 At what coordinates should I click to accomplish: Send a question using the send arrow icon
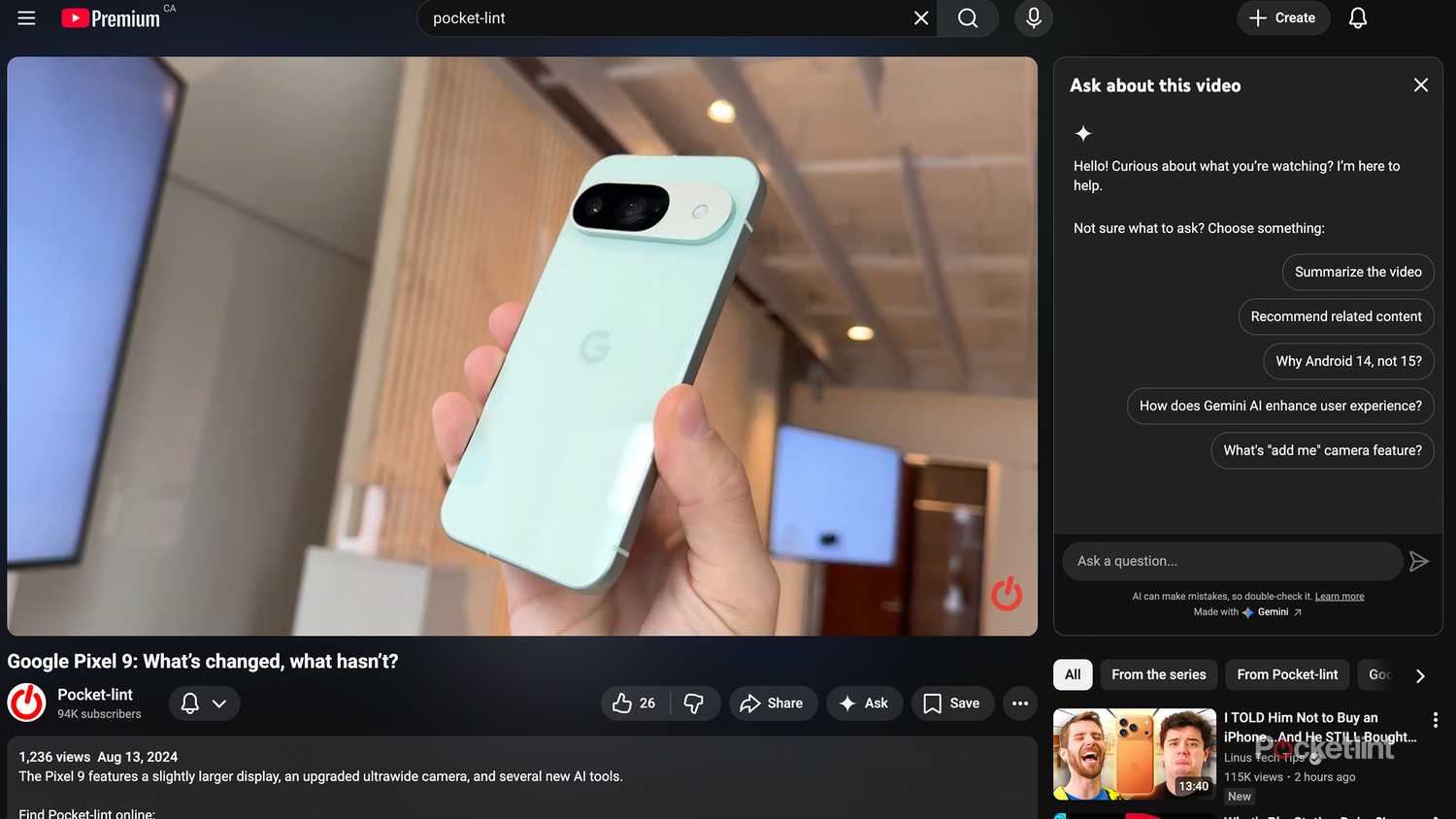[1418, 561]
